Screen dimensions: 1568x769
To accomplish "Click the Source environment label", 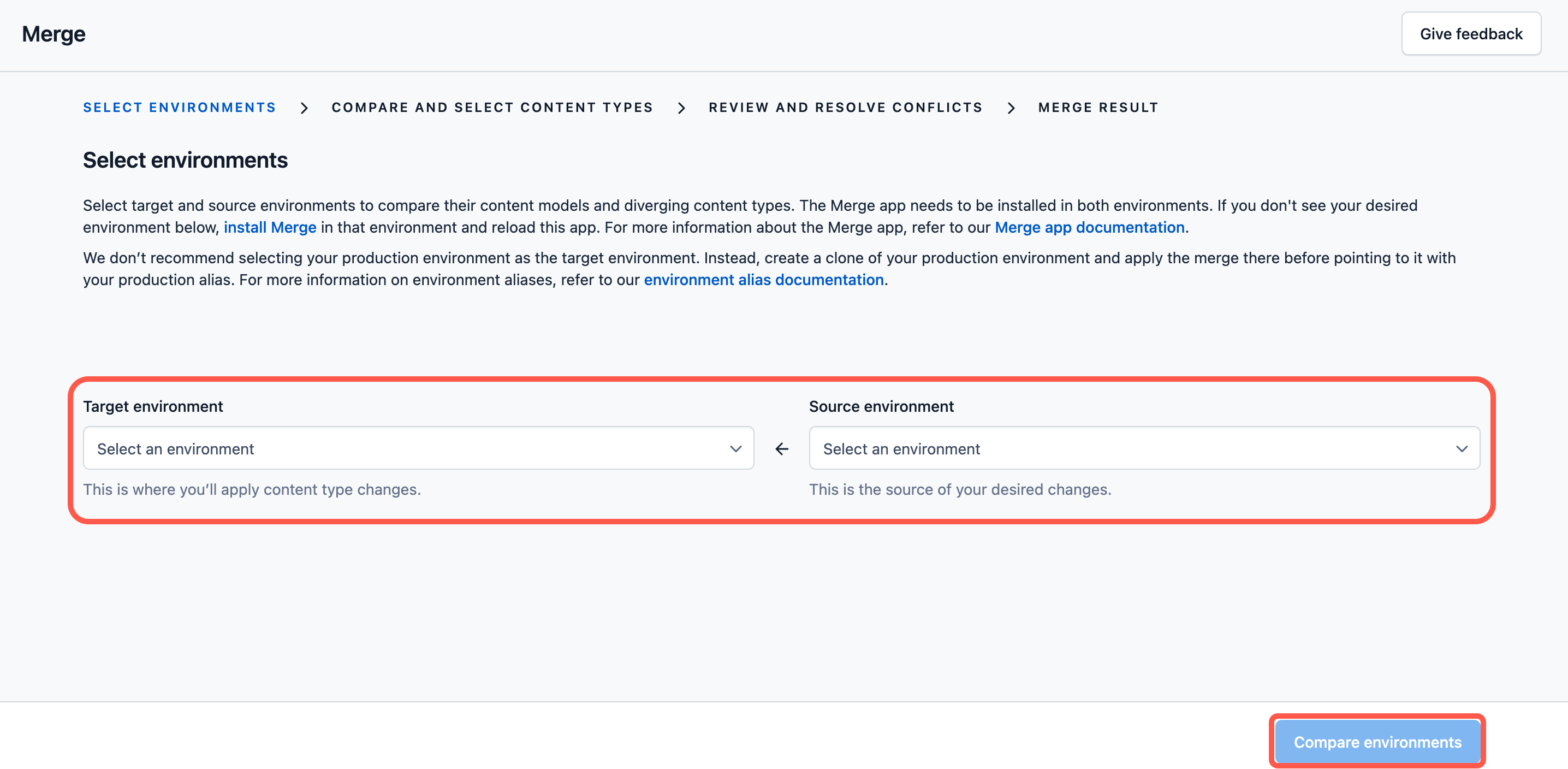I will pos(881,406).
